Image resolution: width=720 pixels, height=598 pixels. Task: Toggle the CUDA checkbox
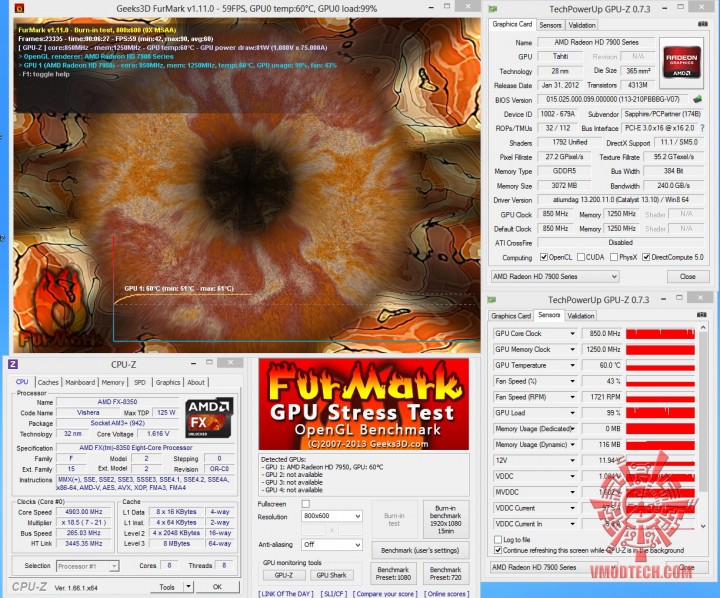pos(581,257)
